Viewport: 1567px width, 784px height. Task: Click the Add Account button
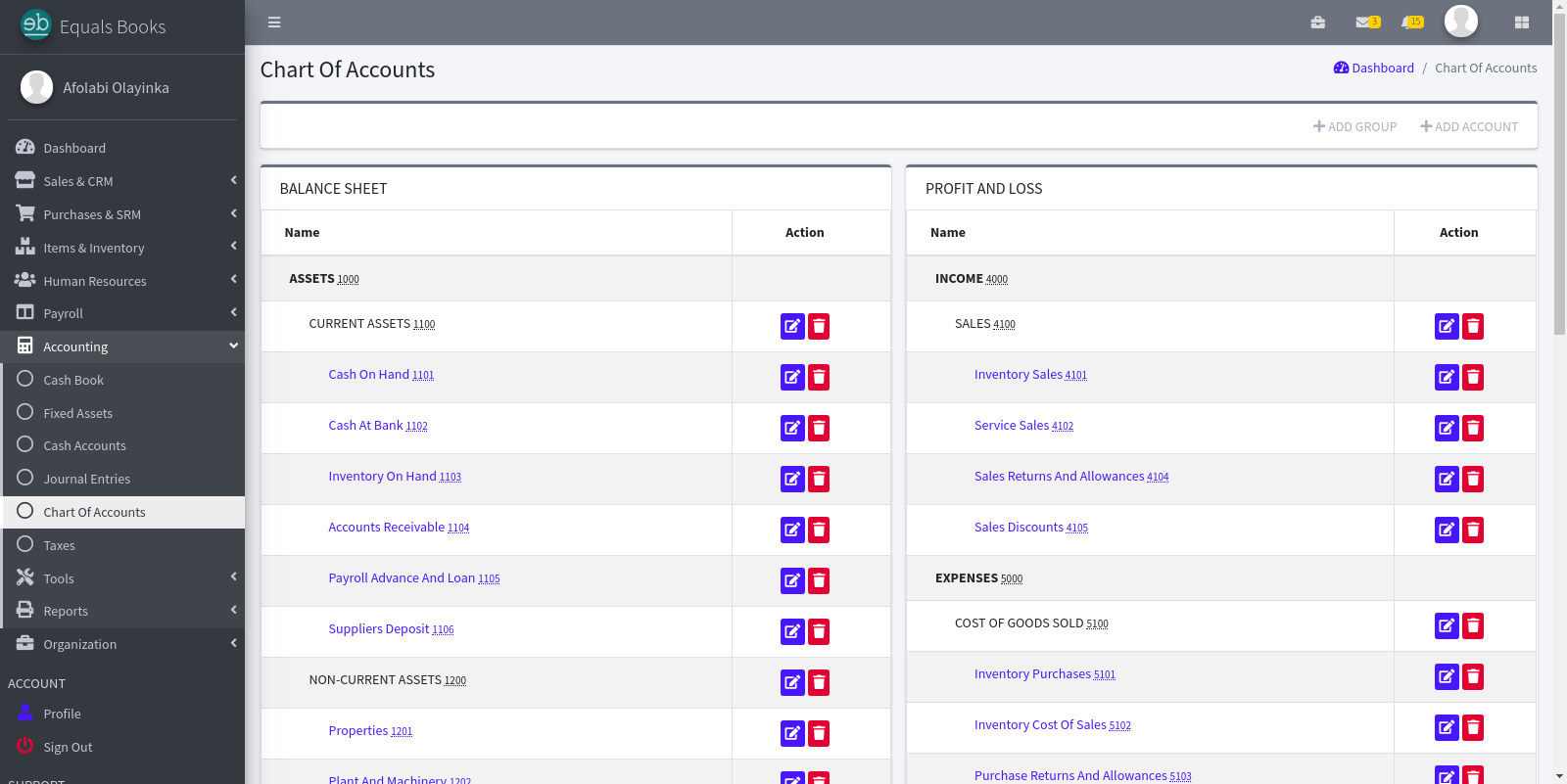(x=1469, y=126)
